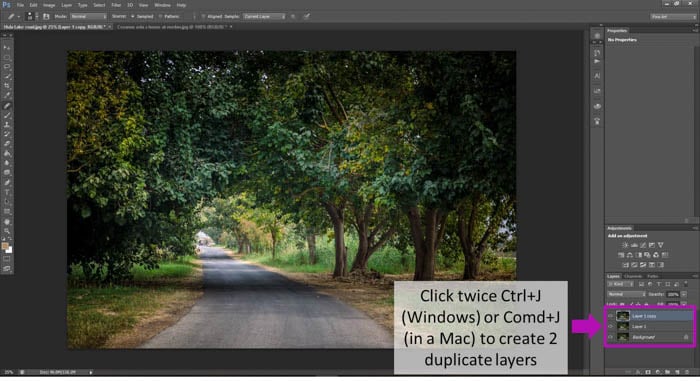Toggle Quick Mask mode icon
The width and height of the screenshot is (700, 381).
click(x=7, y=260)
